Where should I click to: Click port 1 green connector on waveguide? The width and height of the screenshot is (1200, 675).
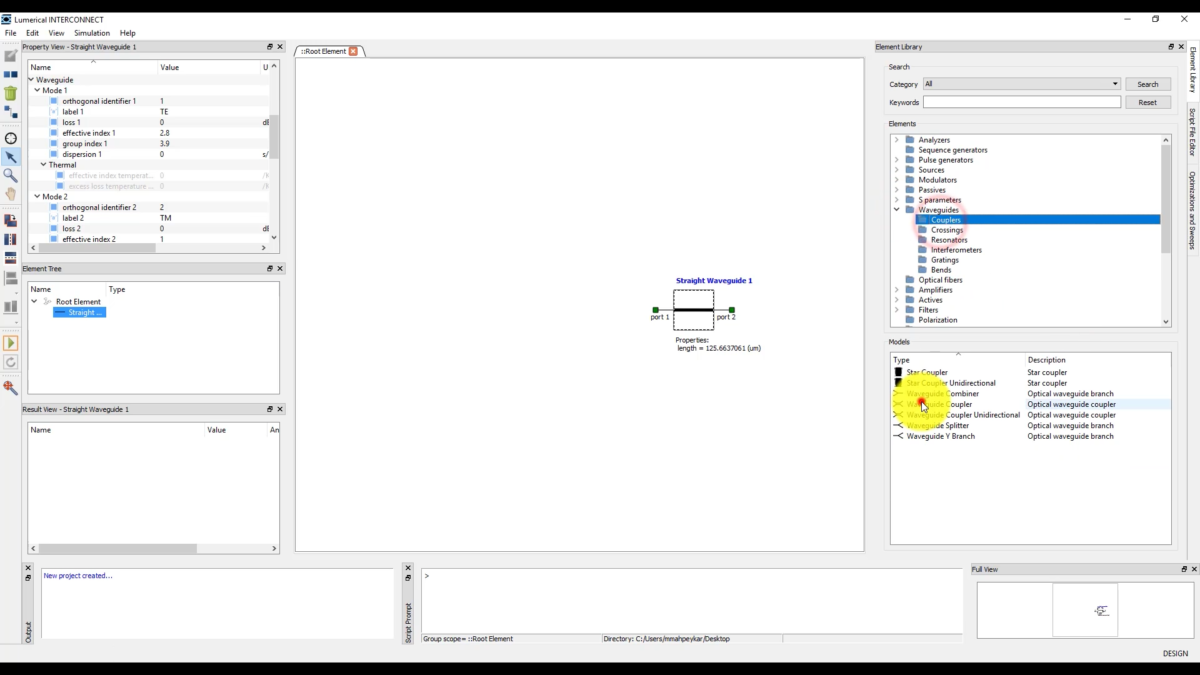pyautogui.click(x=656, y=310)
